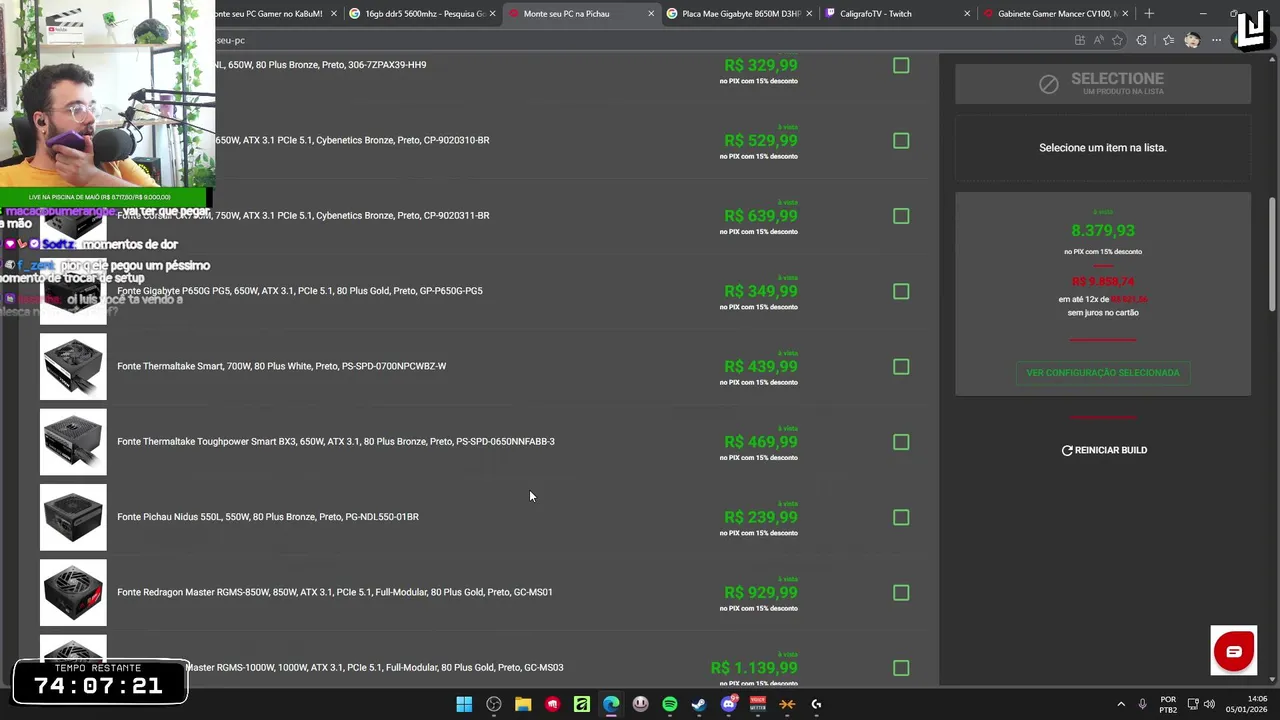
Task: Click Fonte Gigabyte P650G PG5 product name
Action: tap(300, 291)
